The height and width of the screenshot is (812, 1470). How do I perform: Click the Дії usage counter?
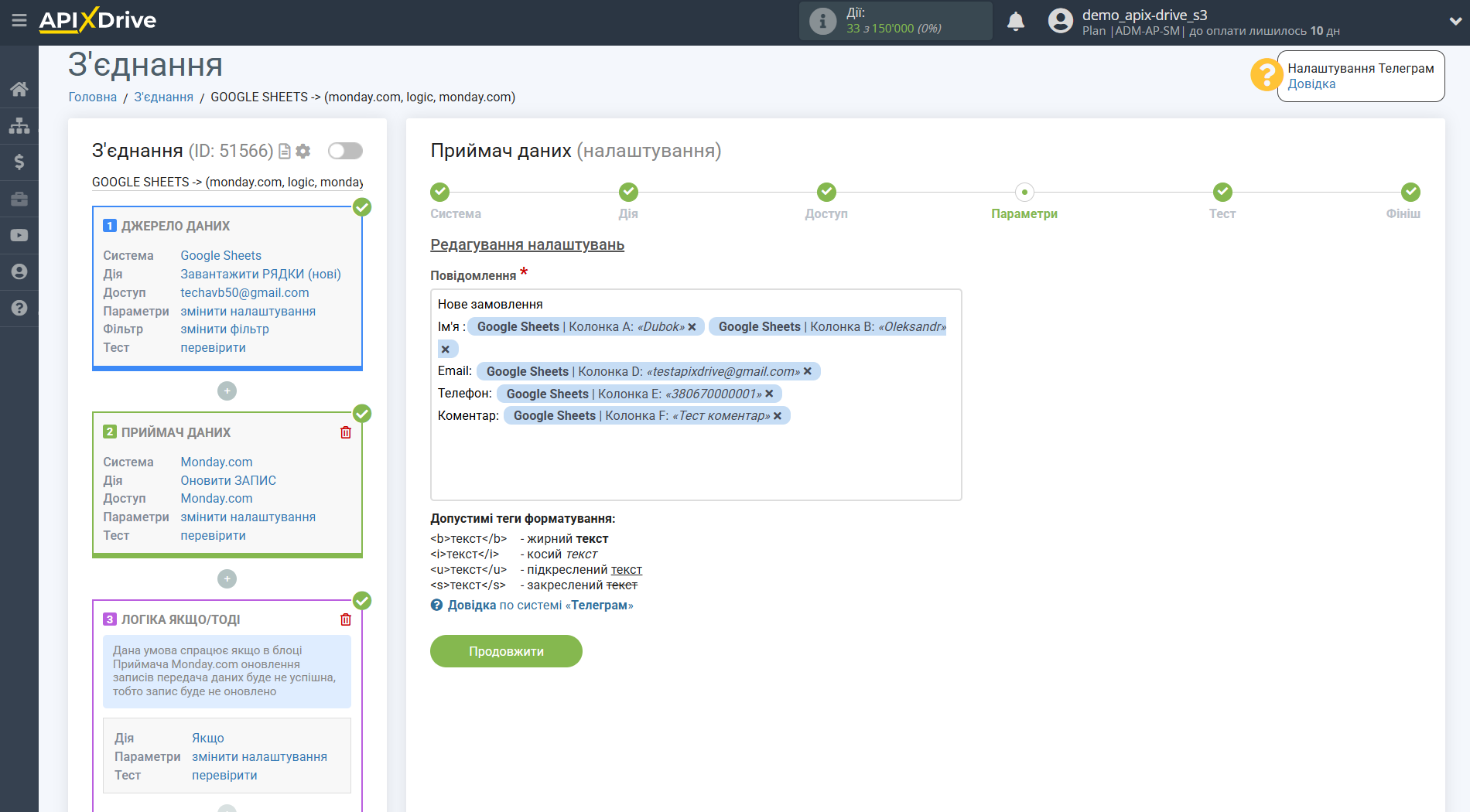pos(895,21)
